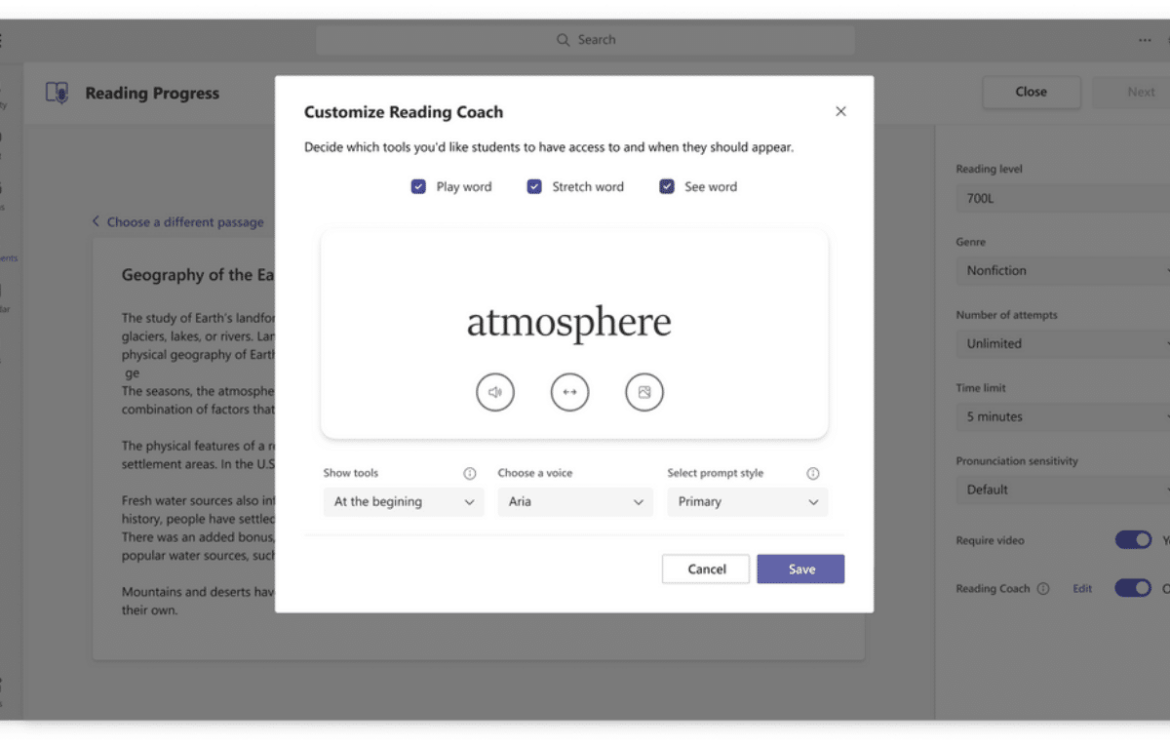Click the Stretch word arrows icon
The image size is (1170, 746).
pos(570,392)
